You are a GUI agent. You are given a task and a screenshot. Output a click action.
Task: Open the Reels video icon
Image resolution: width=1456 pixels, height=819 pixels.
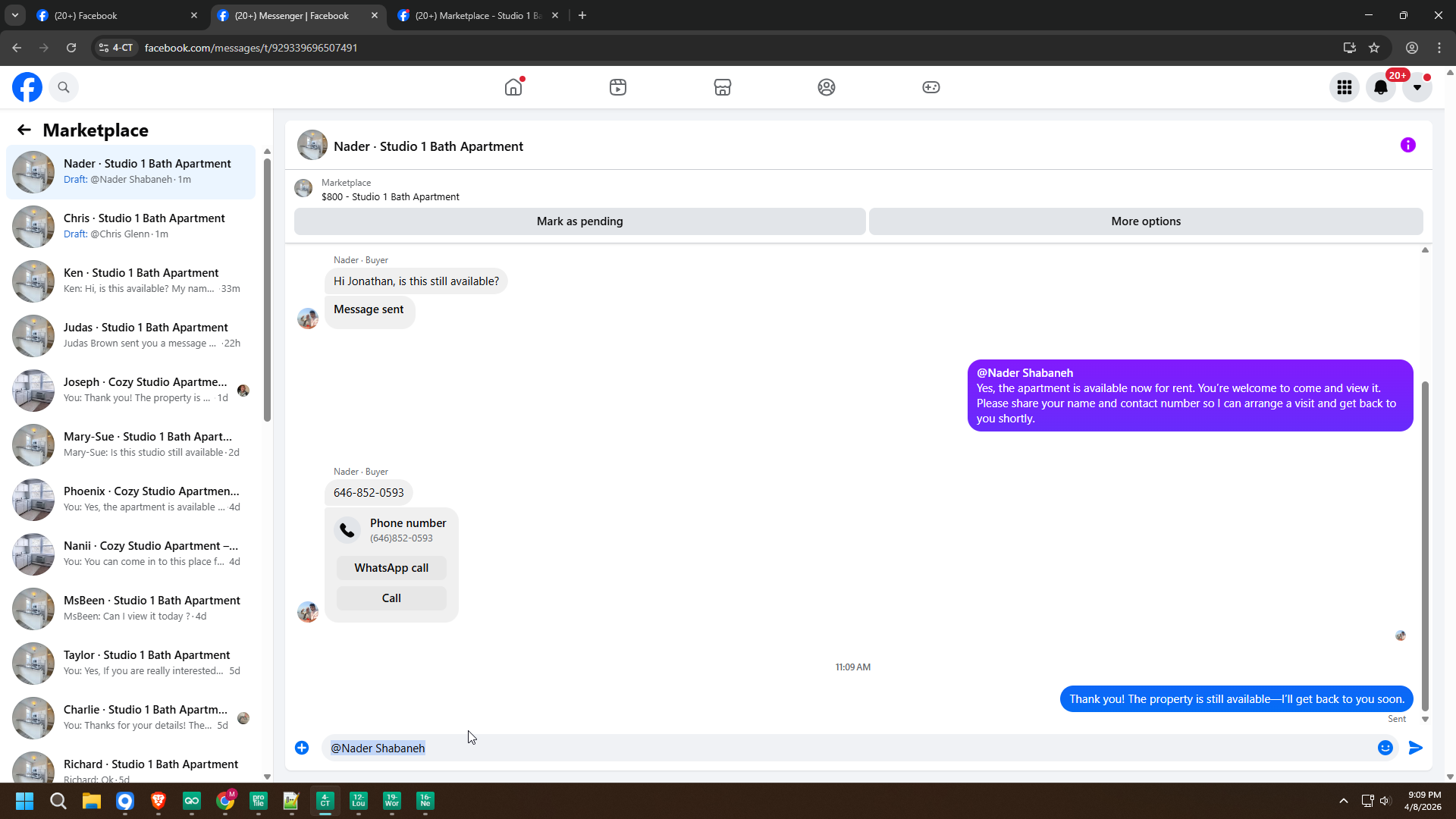coord(618,87)
